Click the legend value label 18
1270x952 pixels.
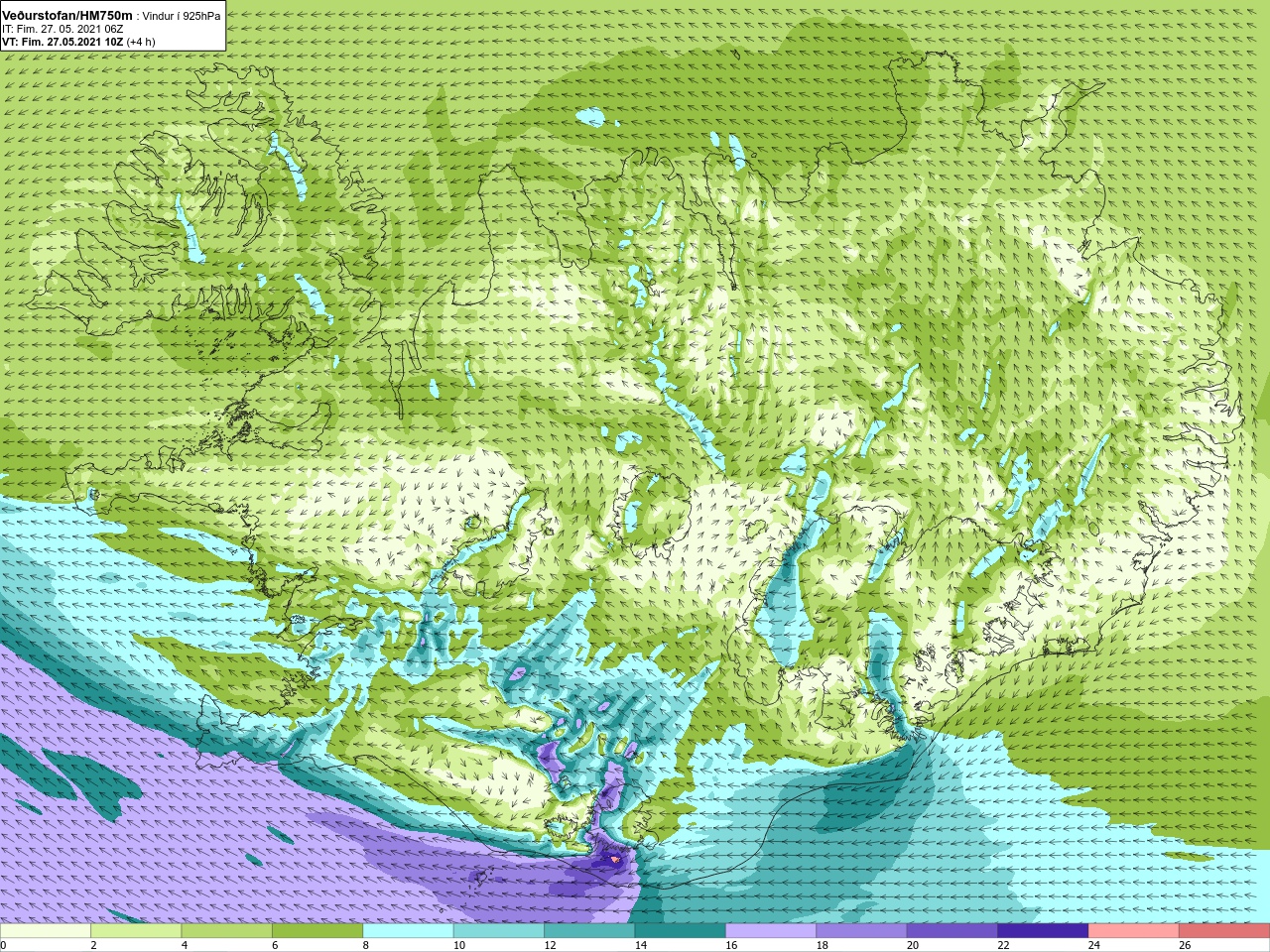[822, 945]
